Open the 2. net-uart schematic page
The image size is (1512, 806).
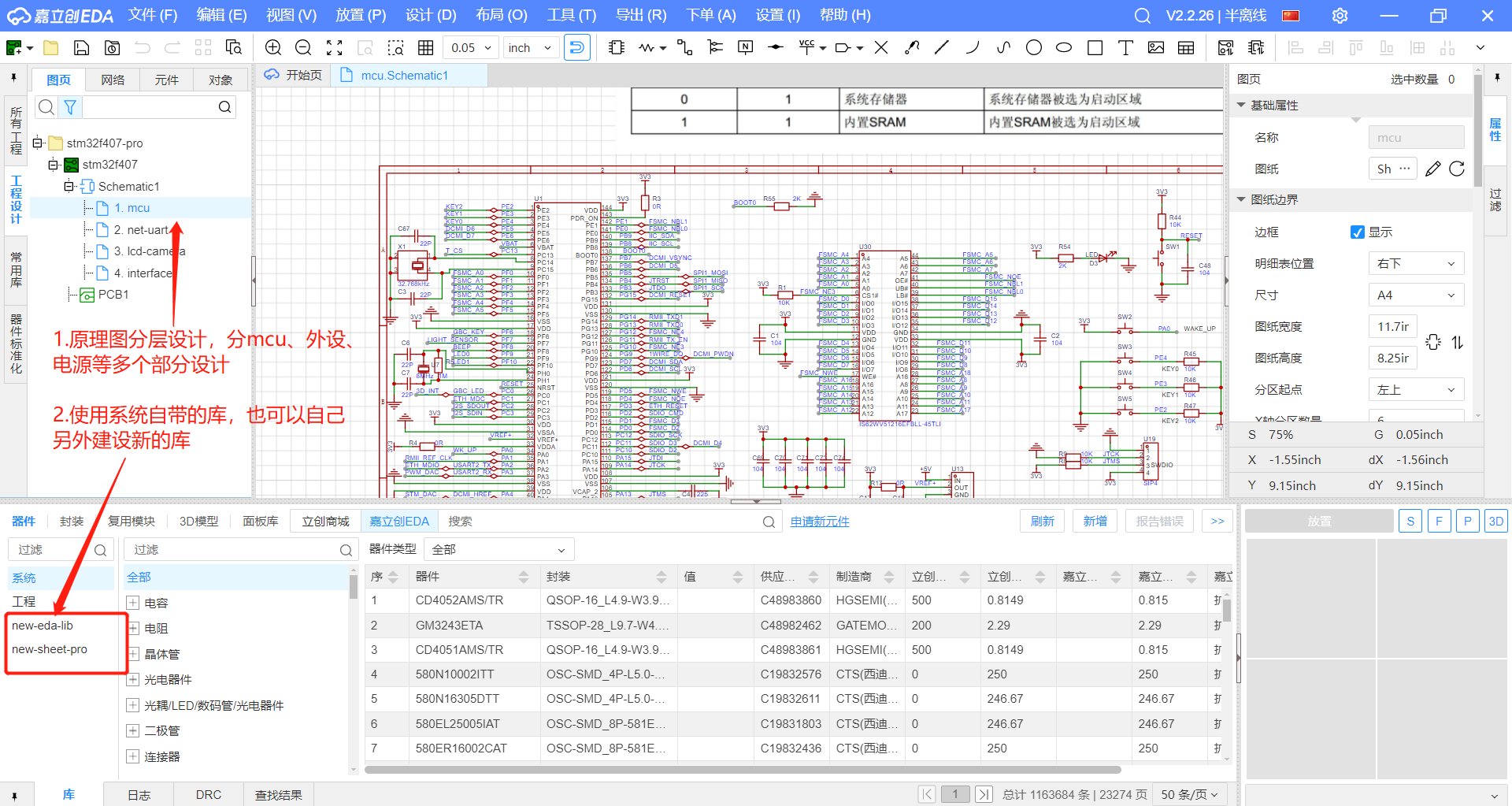[x=141, y=229]
